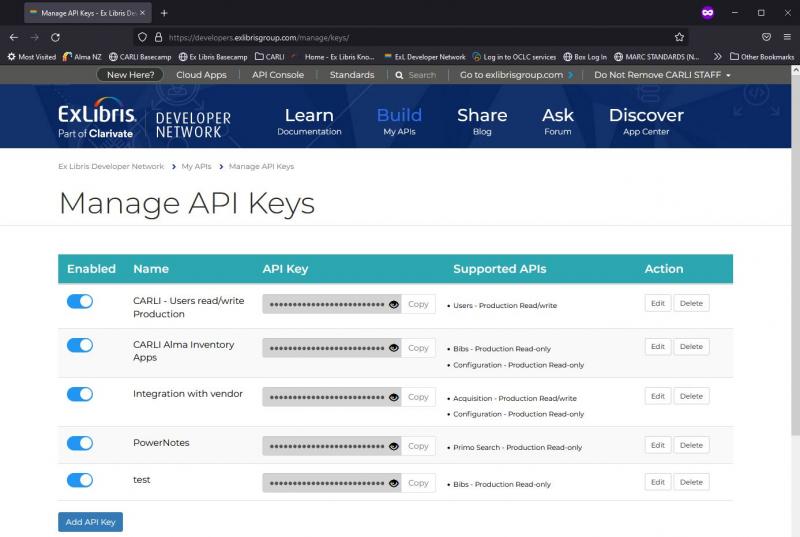Add a new API key
Viewport: 800px width, 537px height.
tap(90, 522)
